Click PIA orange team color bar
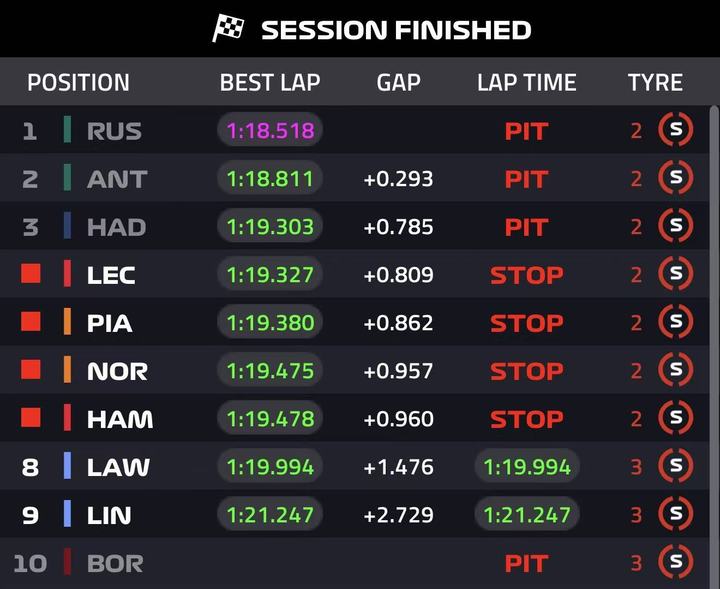Viewport: 720px width, 589px height. point(67,322)
